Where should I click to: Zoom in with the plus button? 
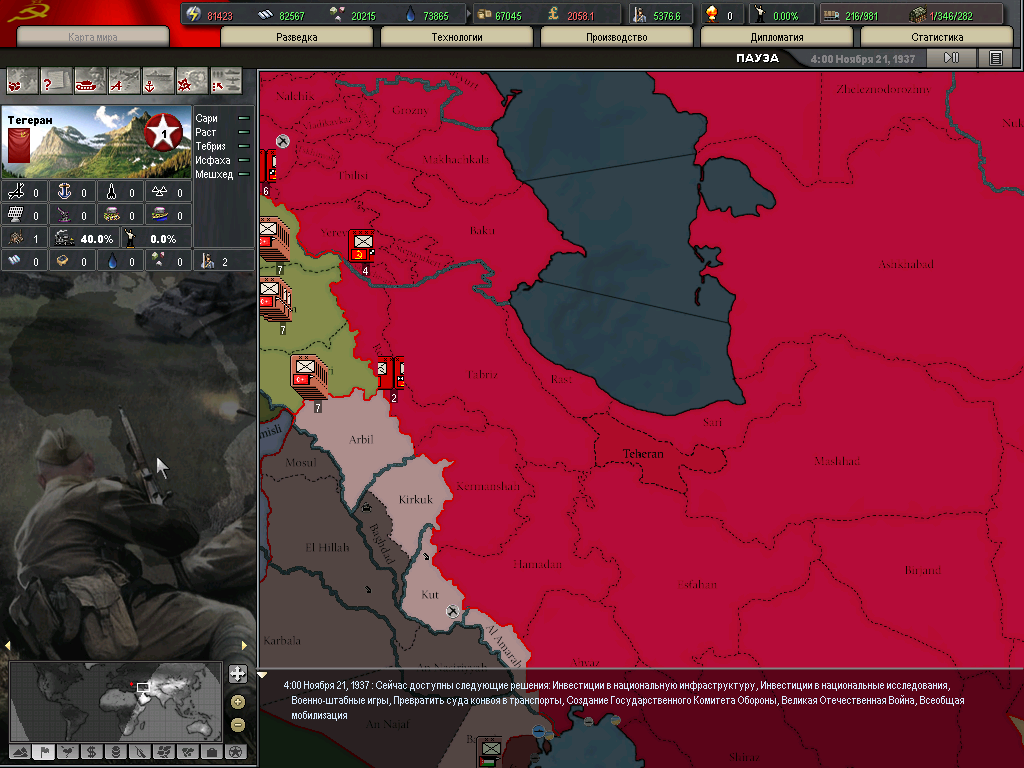pos(238,702)
